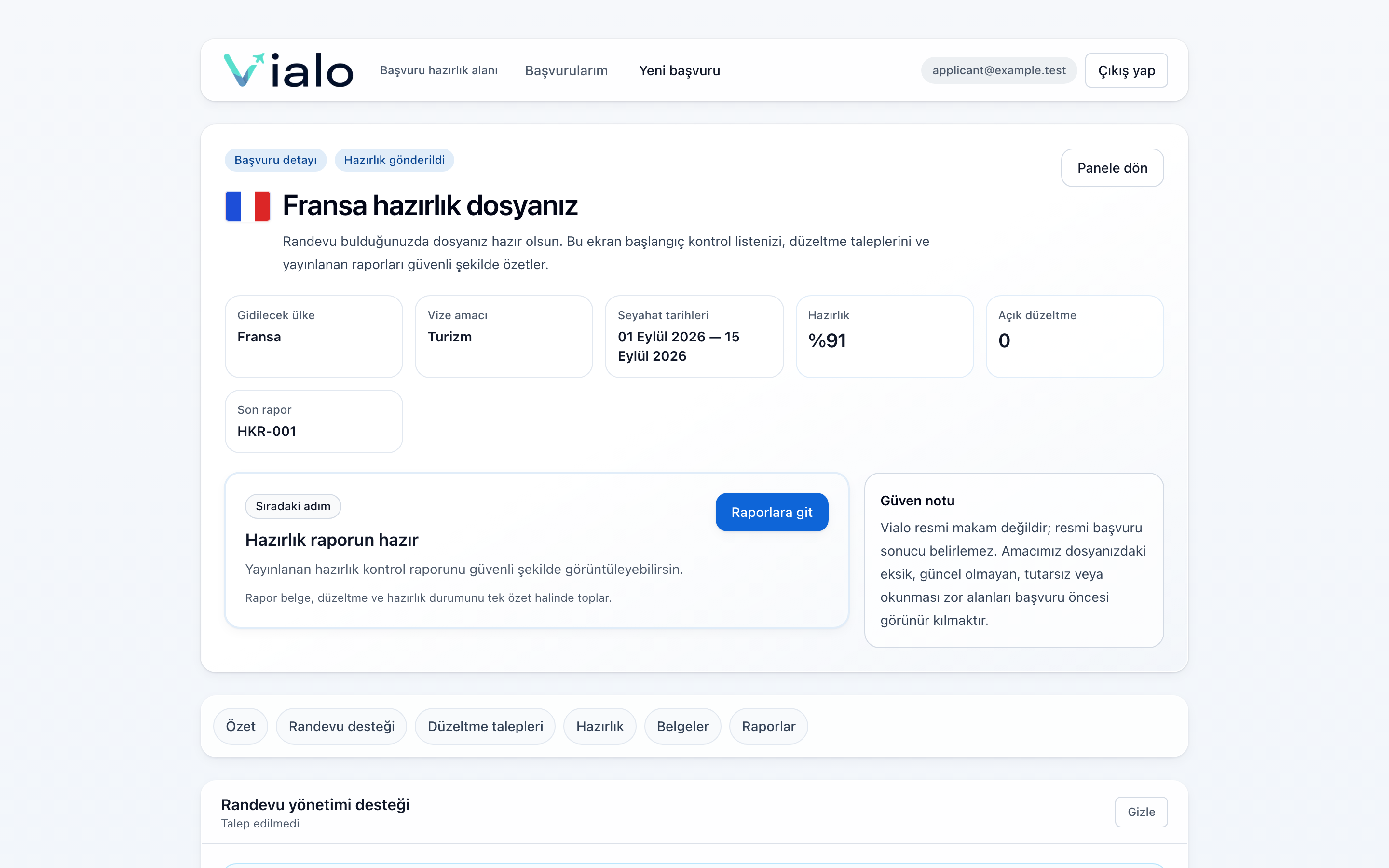
Task: Select the Randevu desteği tab
Action: coord(341,726)
